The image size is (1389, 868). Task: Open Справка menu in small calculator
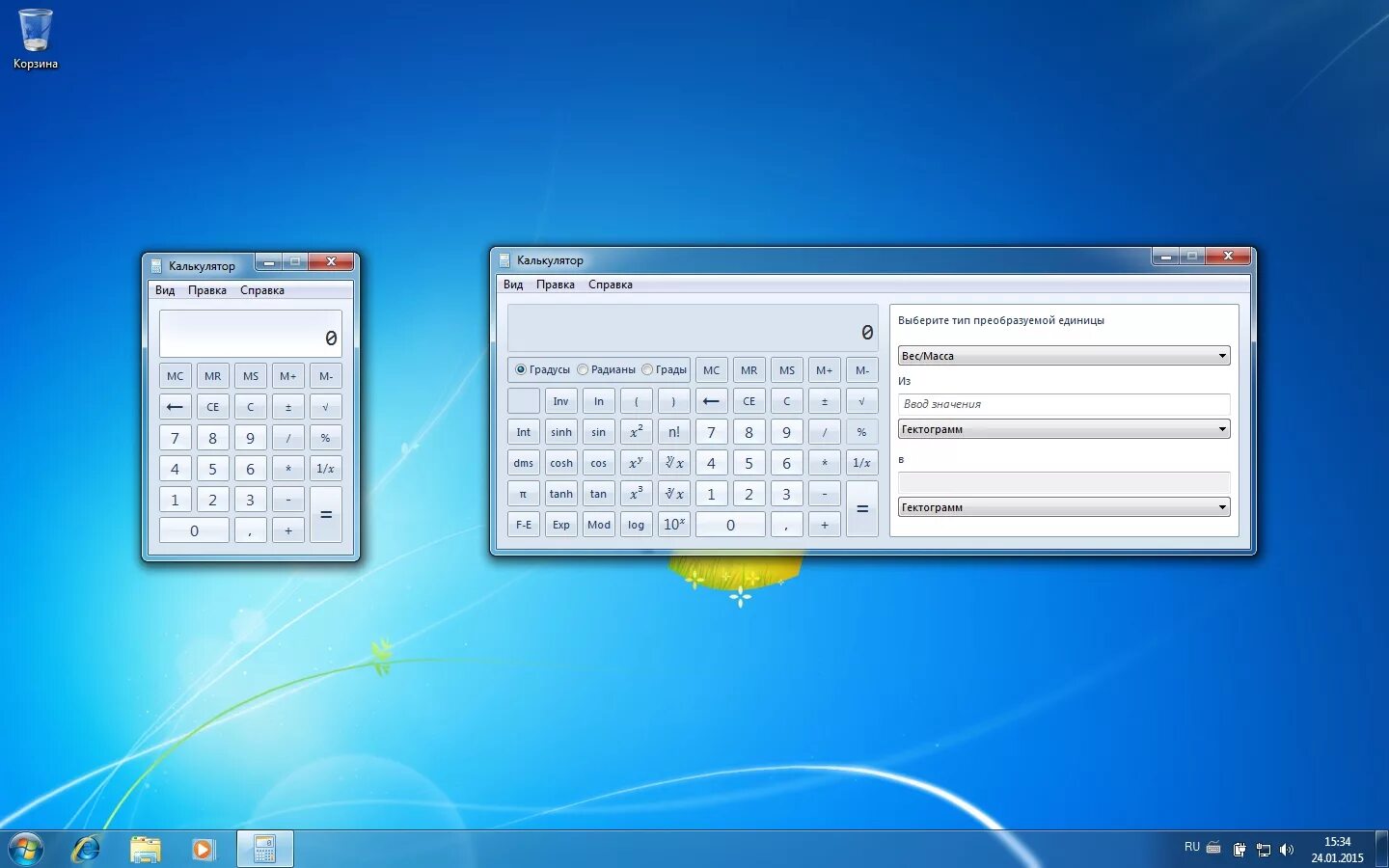click(262, 290)
